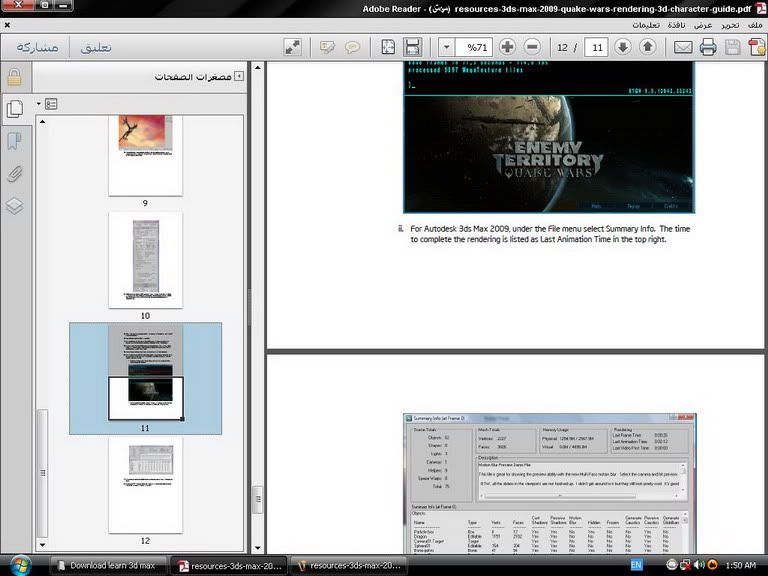Viewport: 768px width, 576px height.
Task: Open the Window menu (نافذة)
Action: [676, 25]
